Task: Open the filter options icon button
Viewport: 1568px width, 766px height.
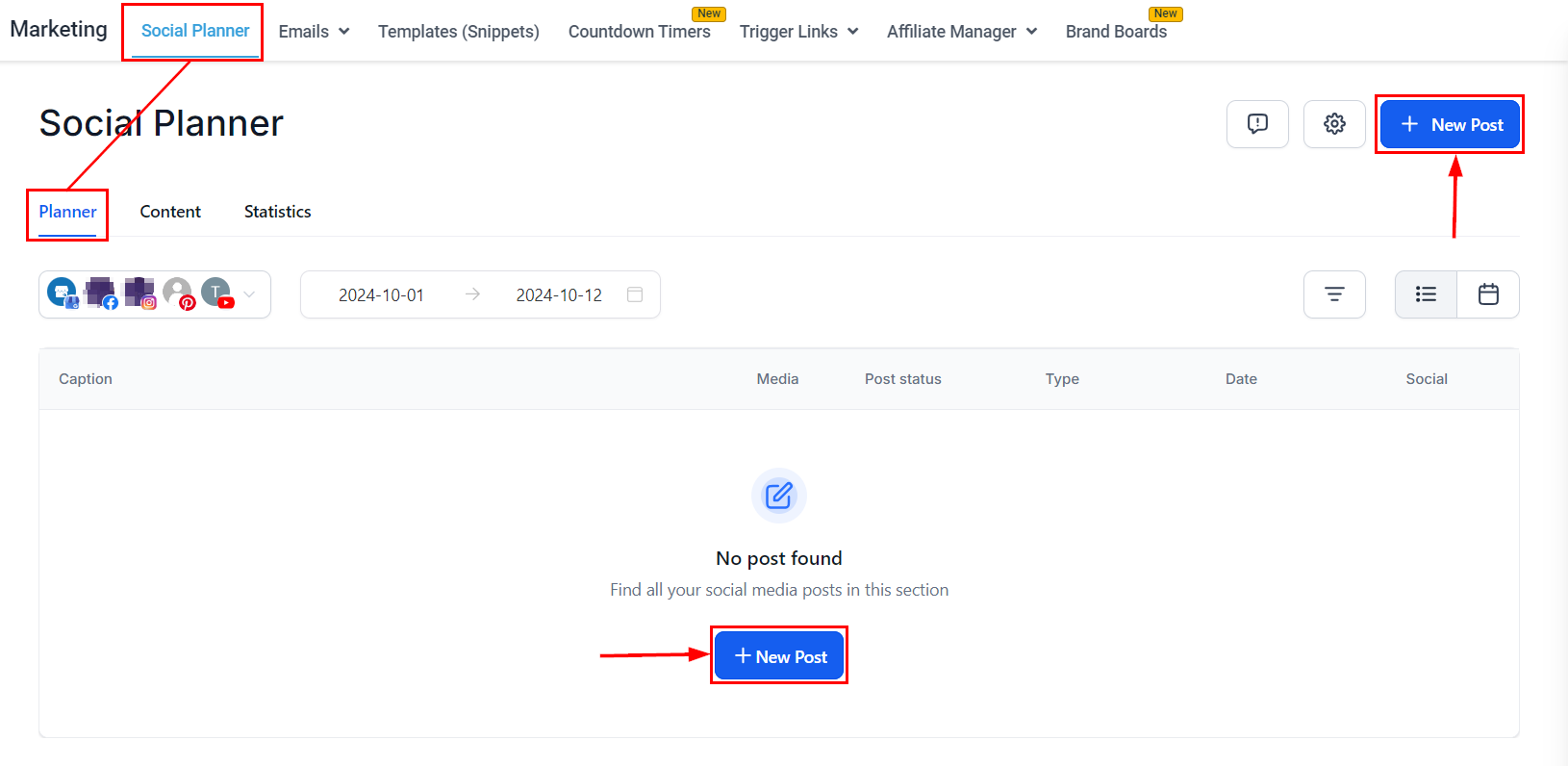Action: [x=1334, y=294]
